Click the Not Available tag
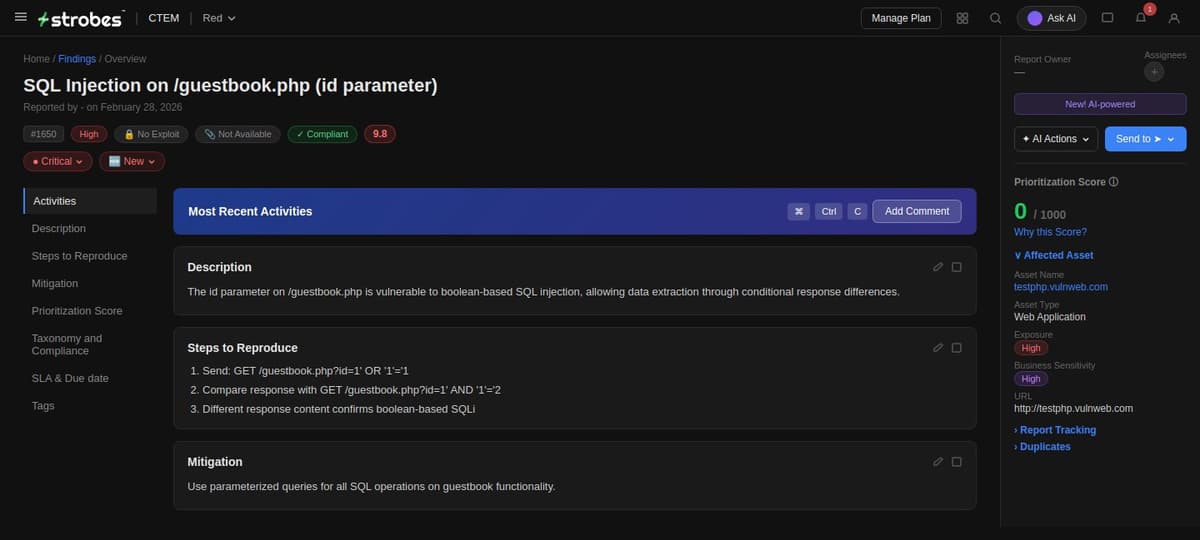This screenshot has height=540, width=1200. pos(238,134)
